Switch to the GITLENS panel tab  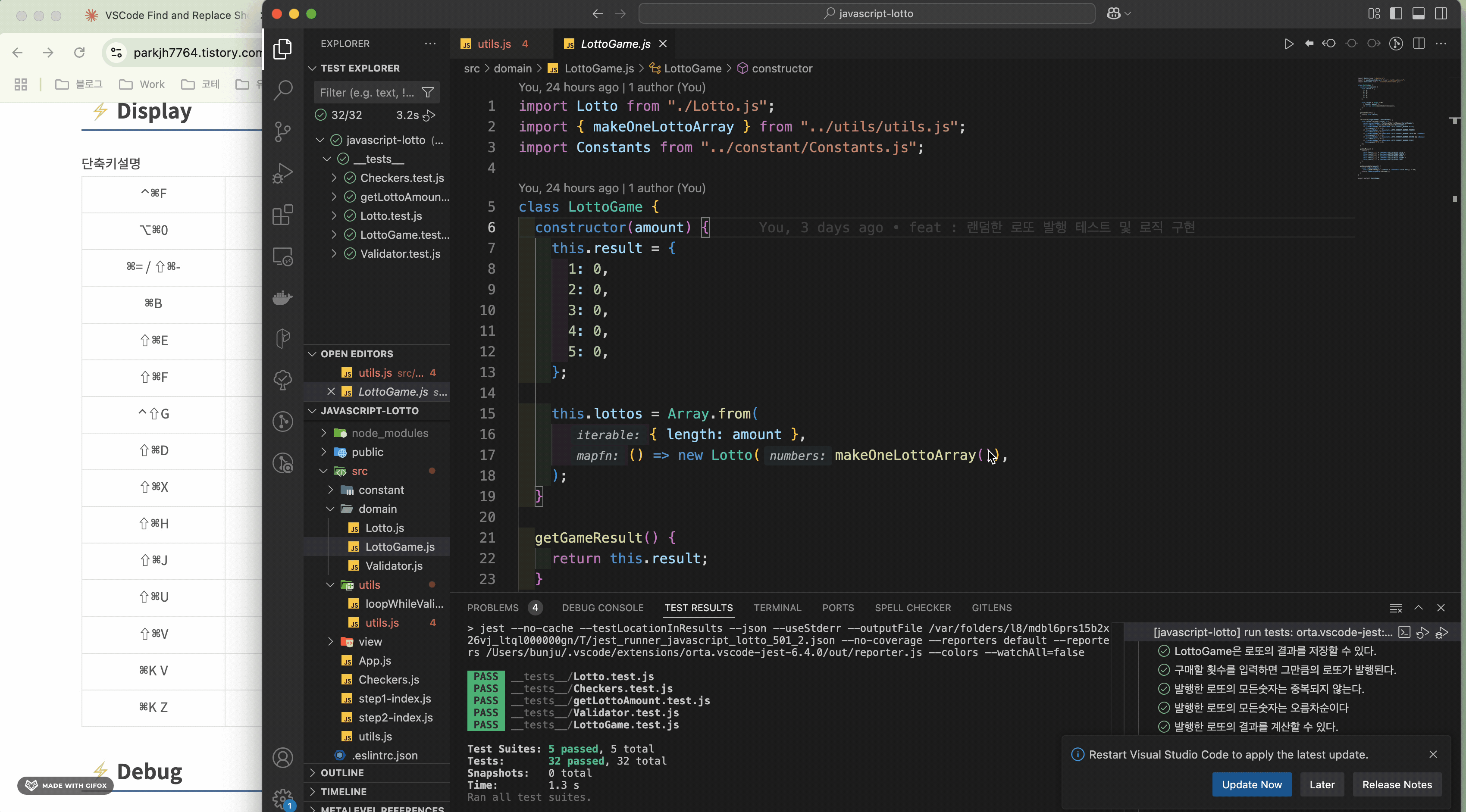click(x=991, y=608)
